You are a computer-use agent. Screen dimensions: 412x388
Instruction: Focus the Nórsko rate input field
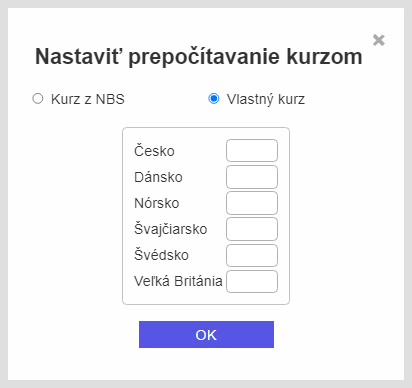[252, 203]
